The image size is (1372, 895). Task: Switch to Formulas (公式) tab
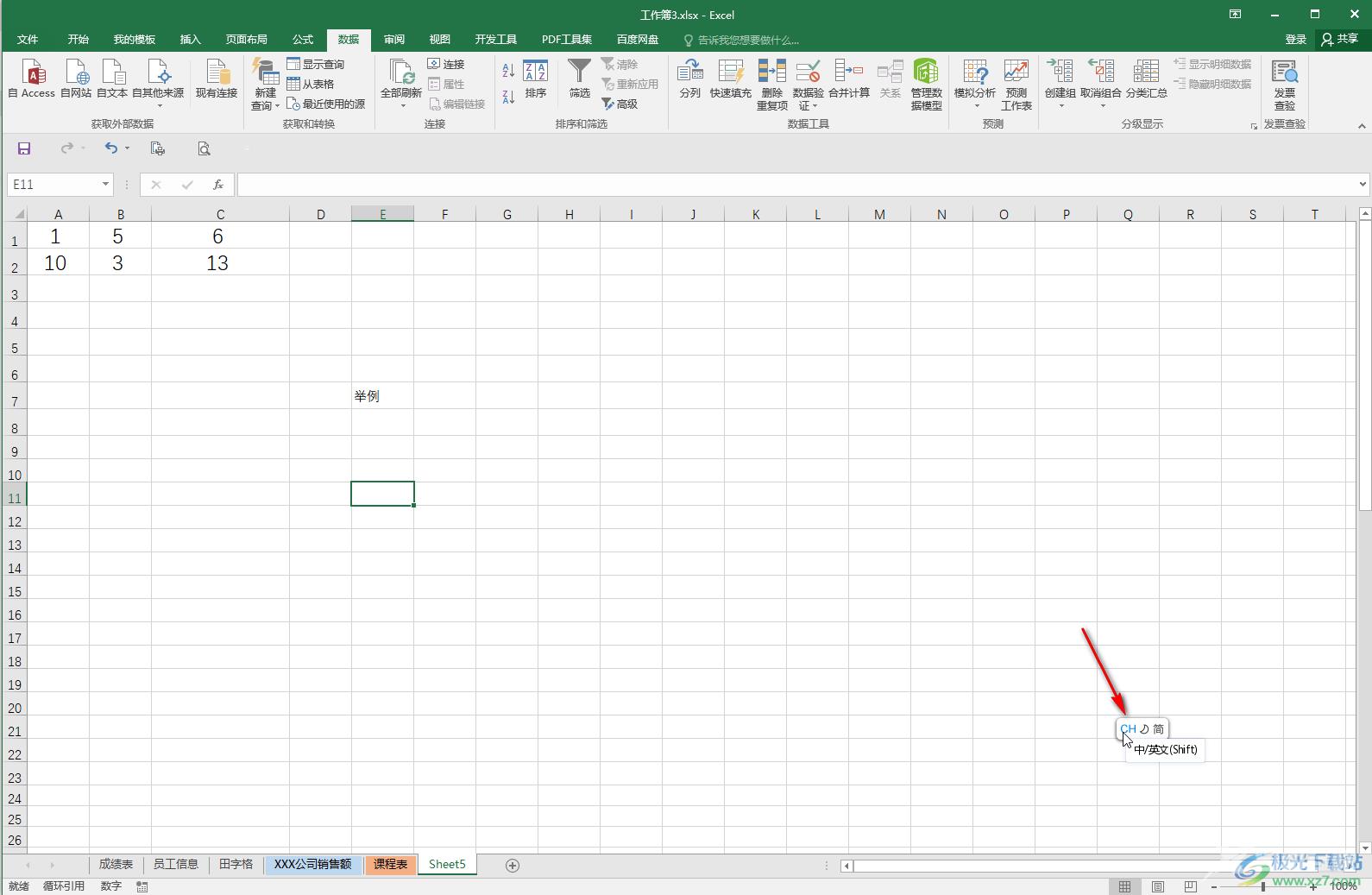[x=303, y=40]
